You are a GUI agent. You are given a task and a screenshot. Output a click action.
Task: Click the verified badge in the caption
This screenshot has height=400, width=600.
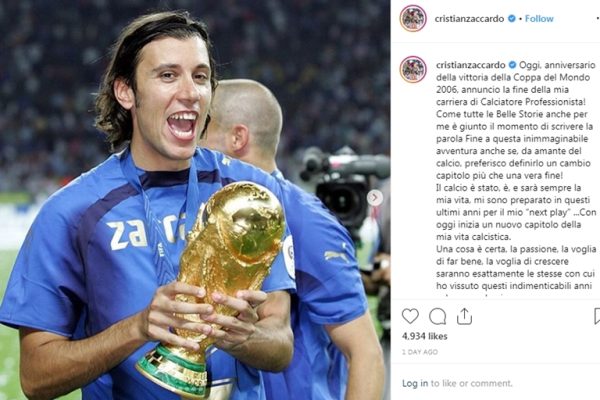tap(512, 65)
